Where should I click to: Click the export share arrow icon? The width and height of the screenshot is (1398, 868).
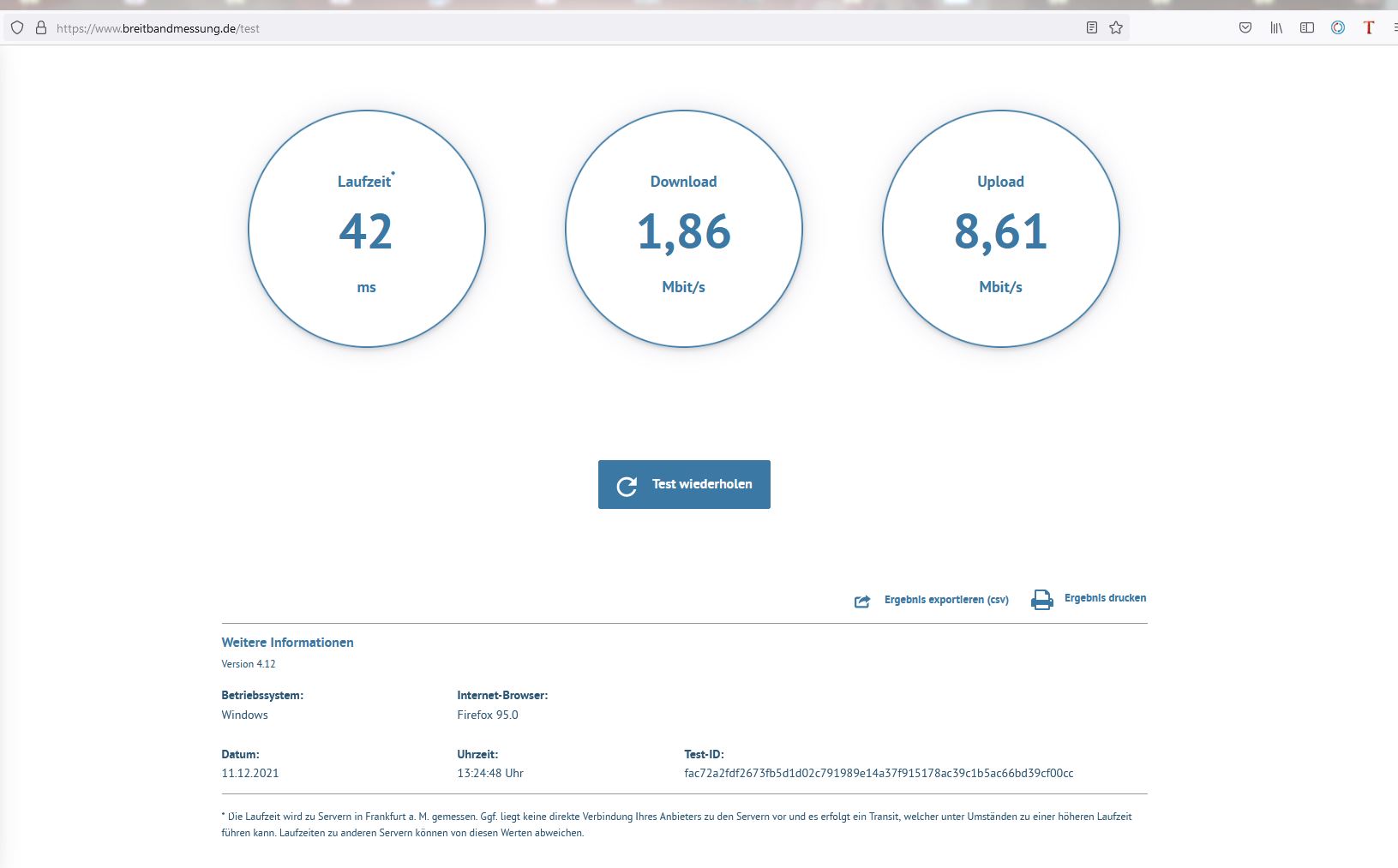[x=862, y=602]
